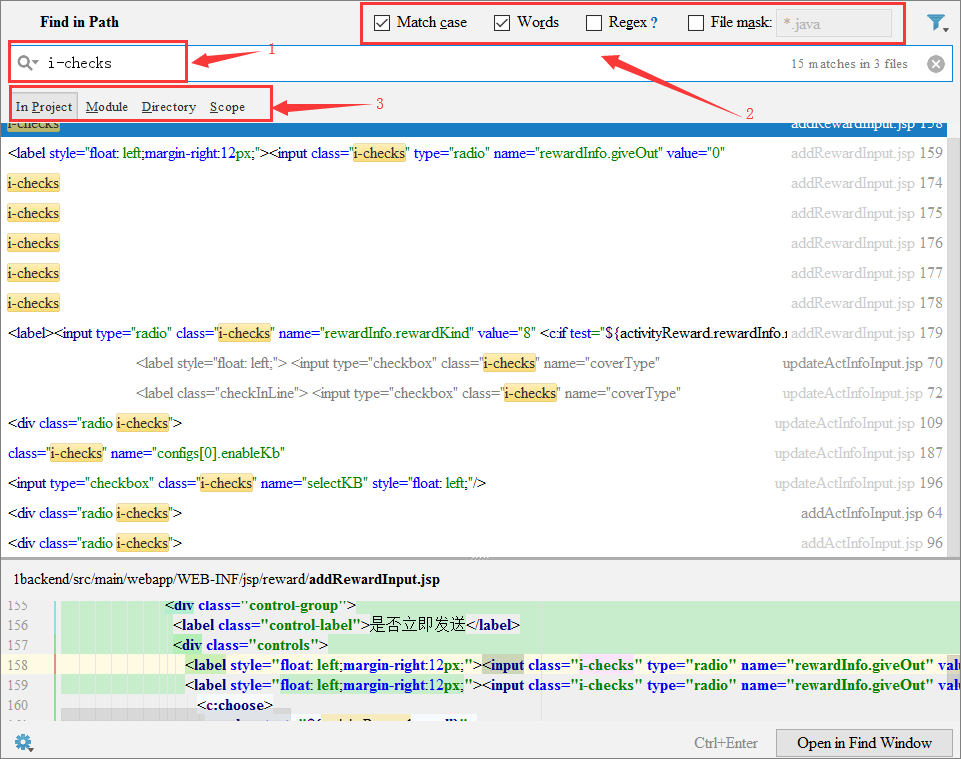This screenshot has width=961, height=759.
Task: Select result addRewardInput.jsp line 179
Action: [474, 333]
